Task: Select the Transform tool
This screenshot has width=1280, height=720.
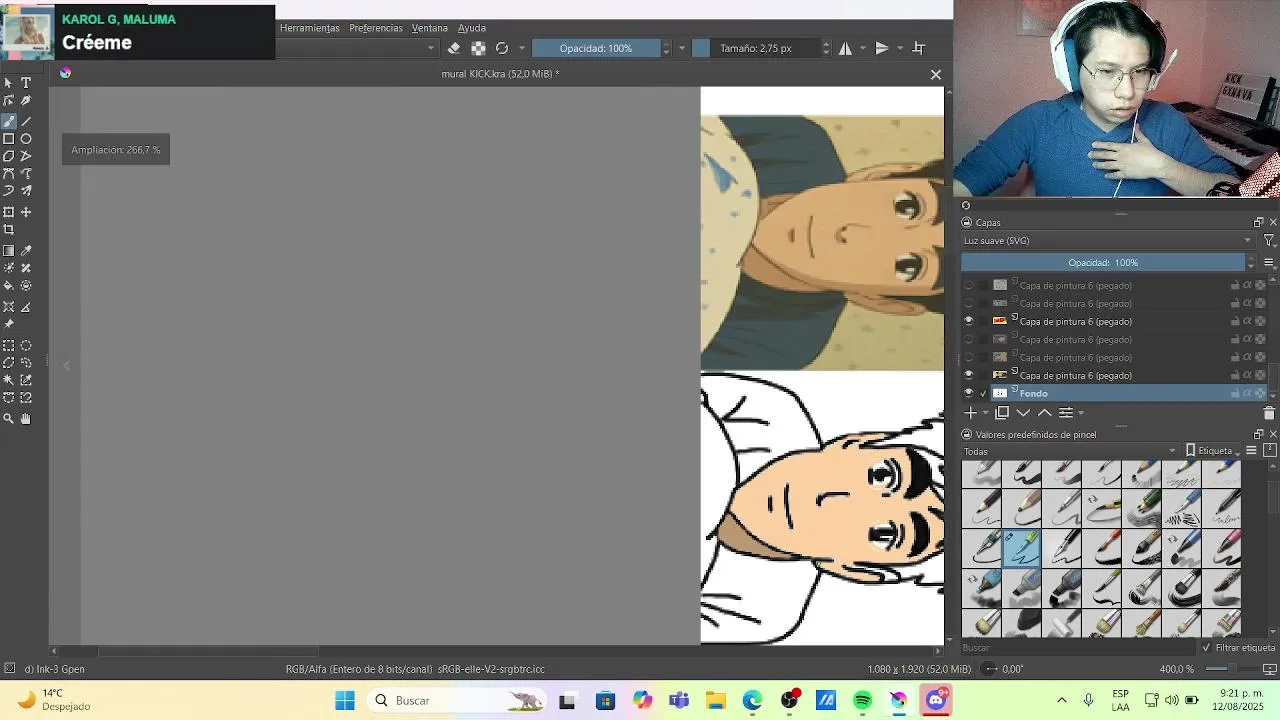Action: pos(9,212)
